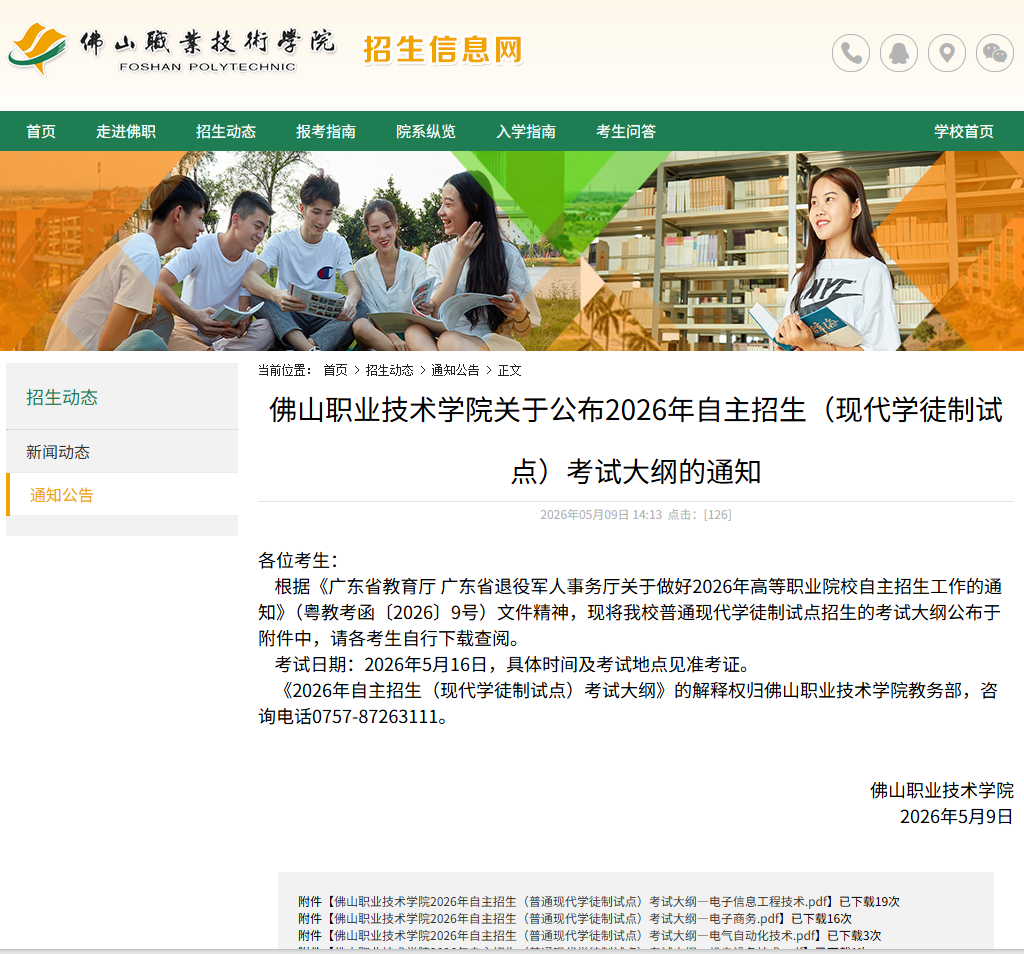
Task: Open the 走进佛职 menu item
Action: [126, 131]
